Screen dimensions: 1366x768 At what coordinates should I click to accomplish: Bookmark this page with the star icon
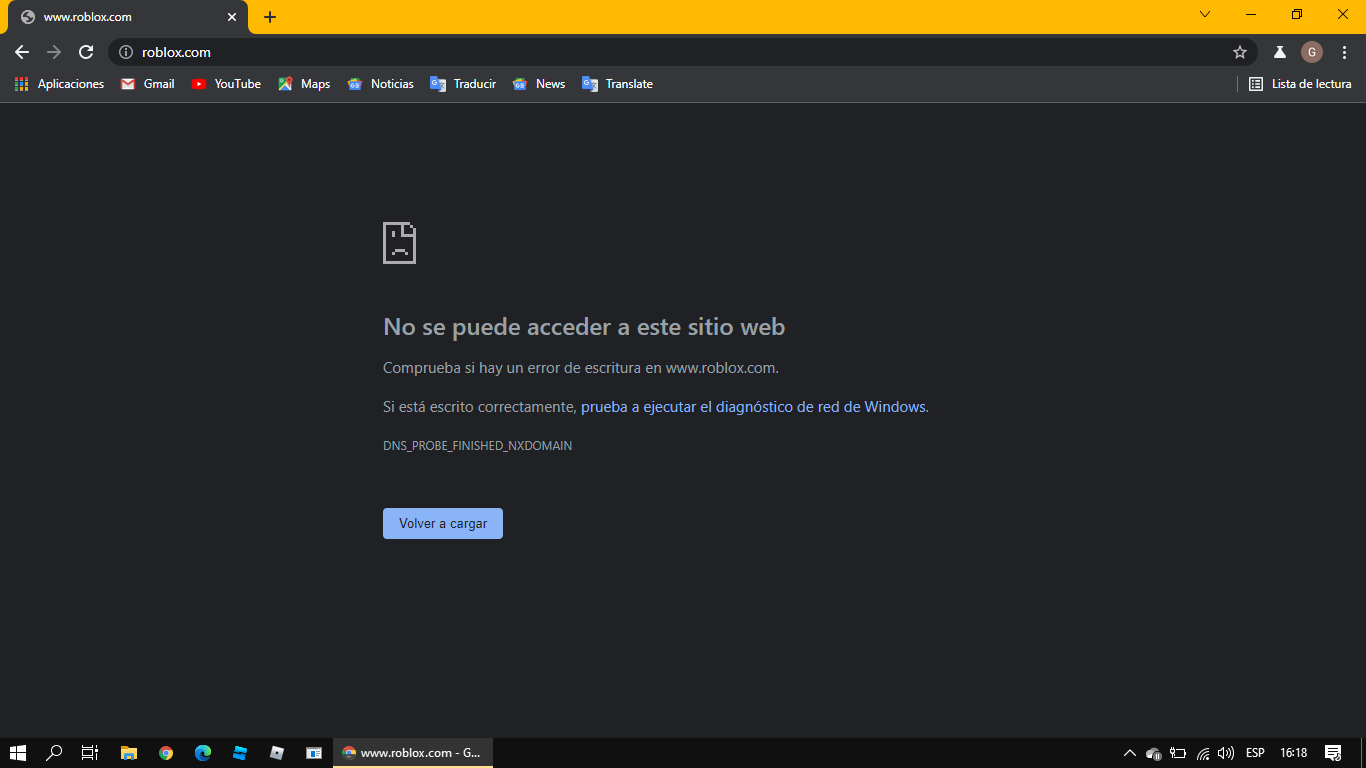[x=1240, y=52]
